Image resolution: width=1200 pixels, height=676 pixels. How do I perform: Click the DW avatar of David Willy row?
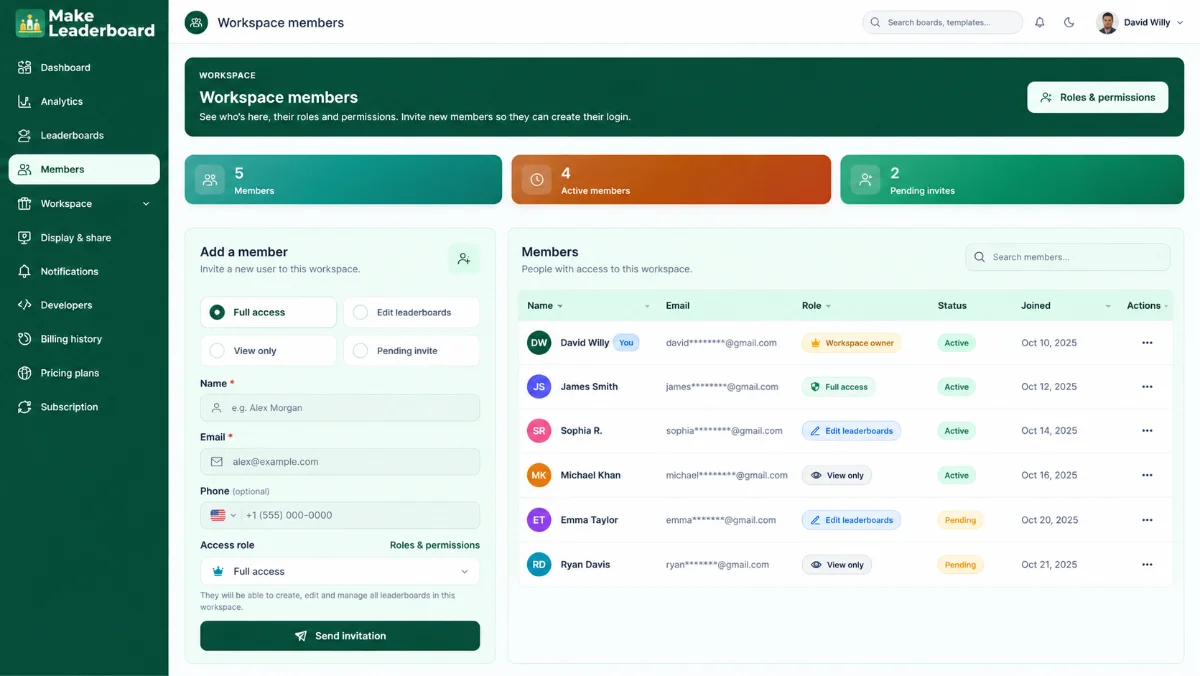(539, 343)
